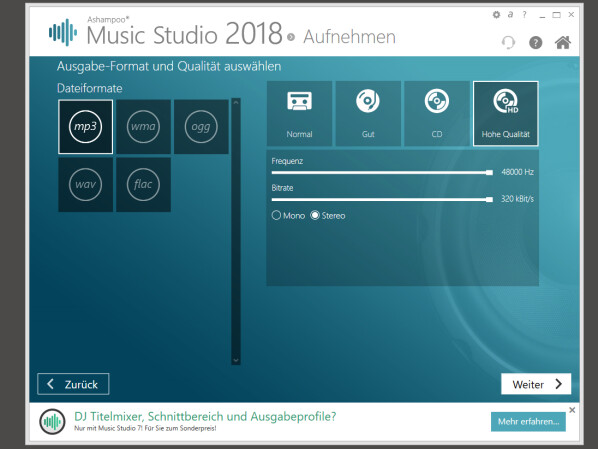Screen dimensions: 598x449
Task: Click the Dateiformate heading
Action: click(90, 89)
